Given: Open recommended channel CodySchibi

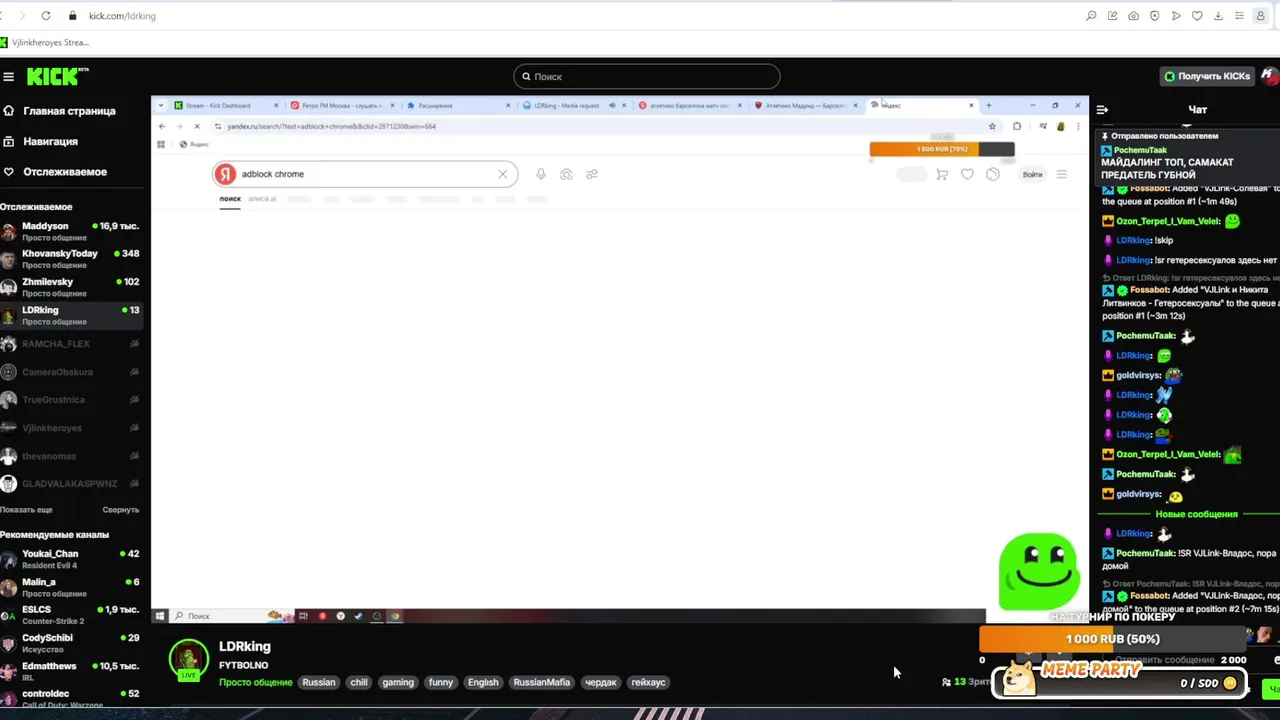Looking at the screenshot, I should tap(71, 643).
